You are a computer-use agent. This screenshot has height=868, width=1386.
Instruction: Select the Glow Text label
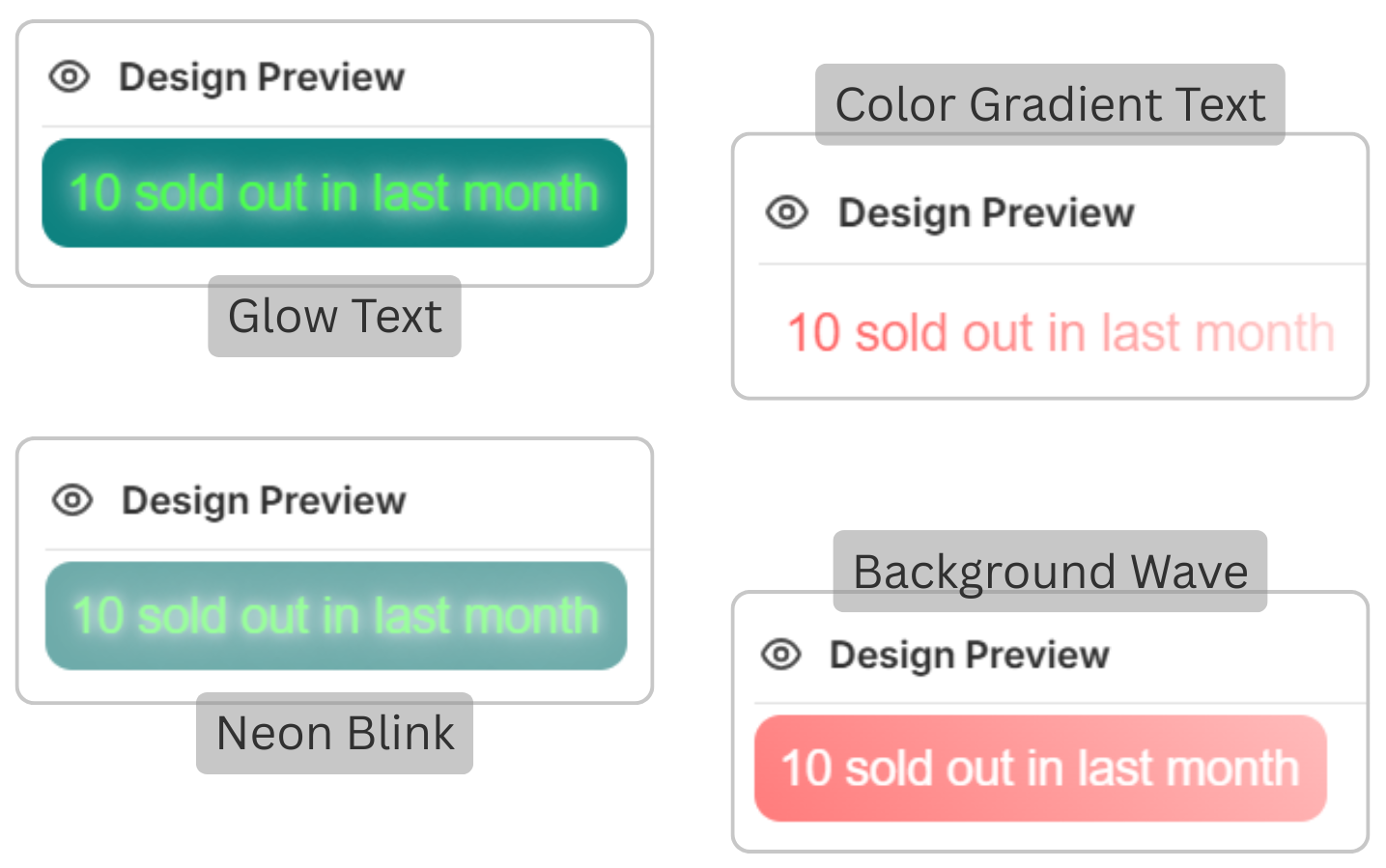(x=334, y=317)
